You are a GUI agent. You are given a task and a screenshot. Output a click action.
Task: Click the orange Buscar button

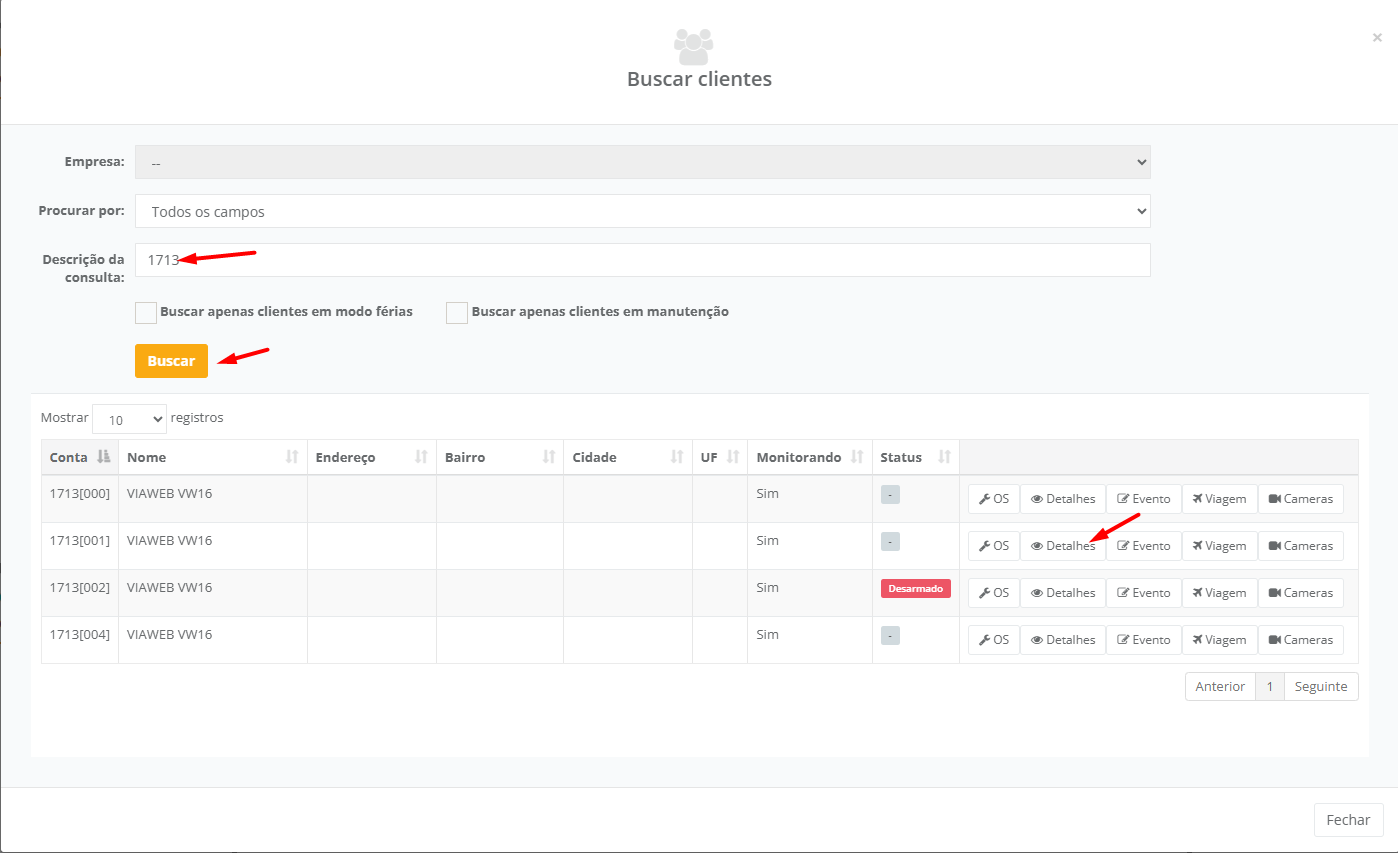click(x=171, y=361)
